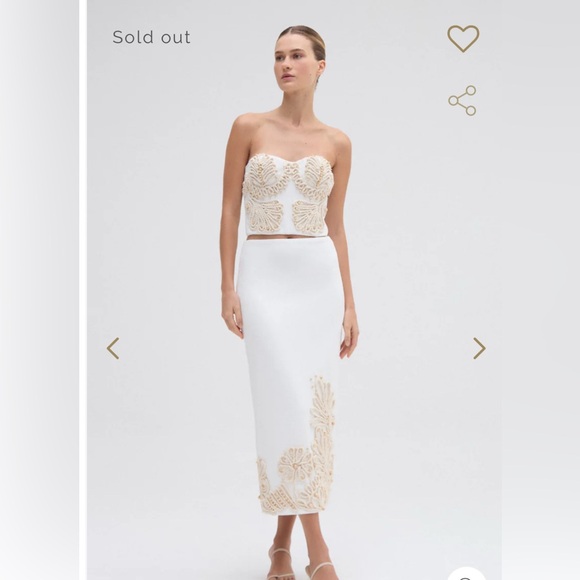The image size is (580, 580).
Task: Select the right-pointing gold chevron
Action: (479, 348)
